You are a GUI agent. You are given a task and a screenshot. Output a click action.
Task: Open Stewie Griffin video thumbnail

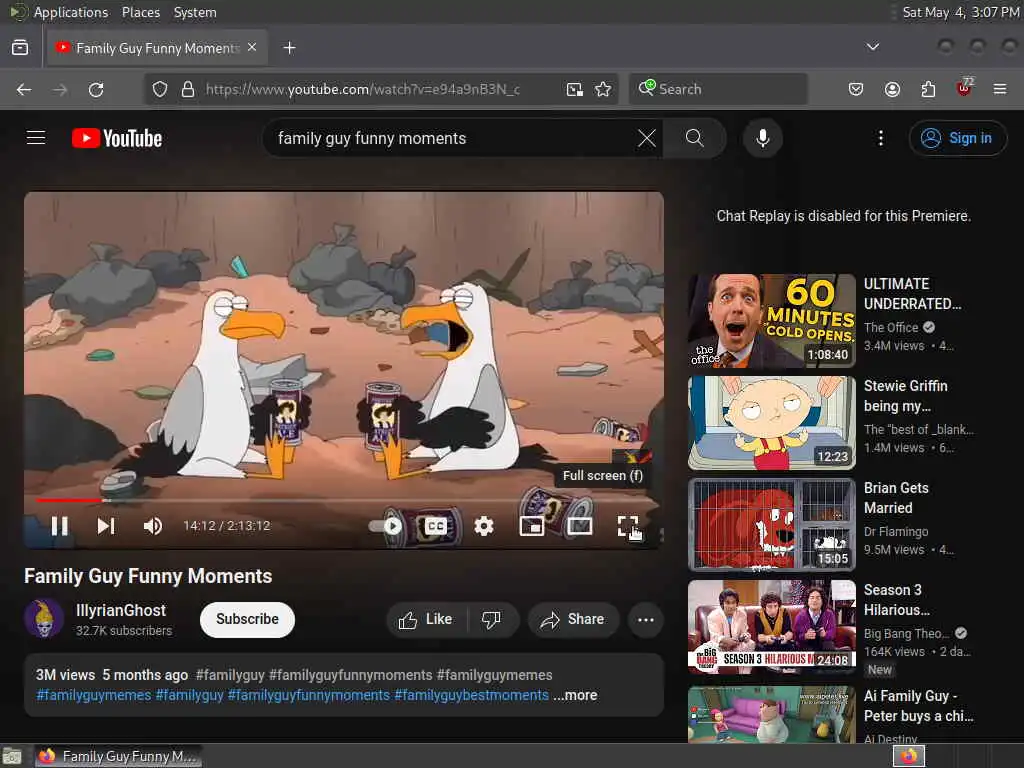[771, 423]
